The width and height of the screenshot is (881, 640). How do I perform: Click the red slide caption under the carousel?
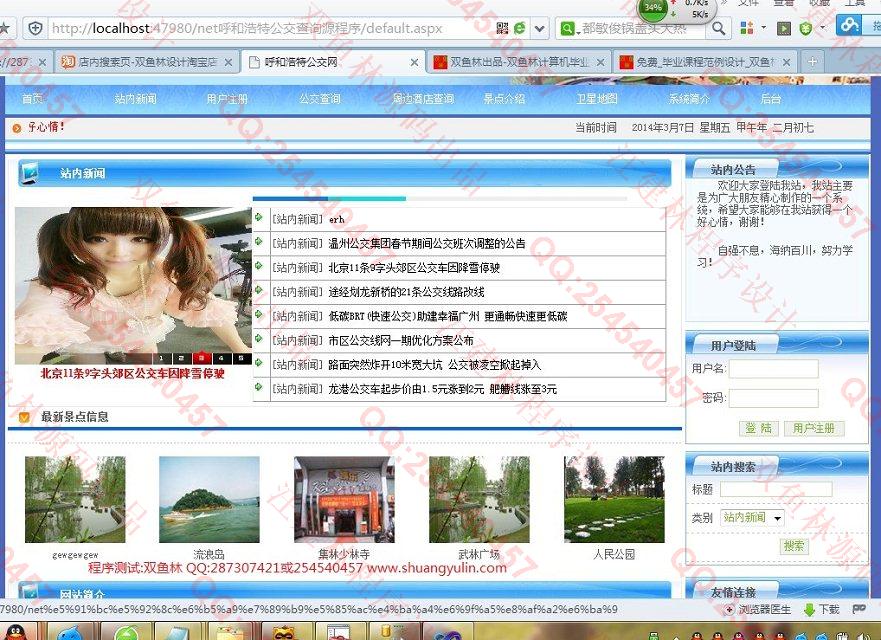[x=133, y=374]
